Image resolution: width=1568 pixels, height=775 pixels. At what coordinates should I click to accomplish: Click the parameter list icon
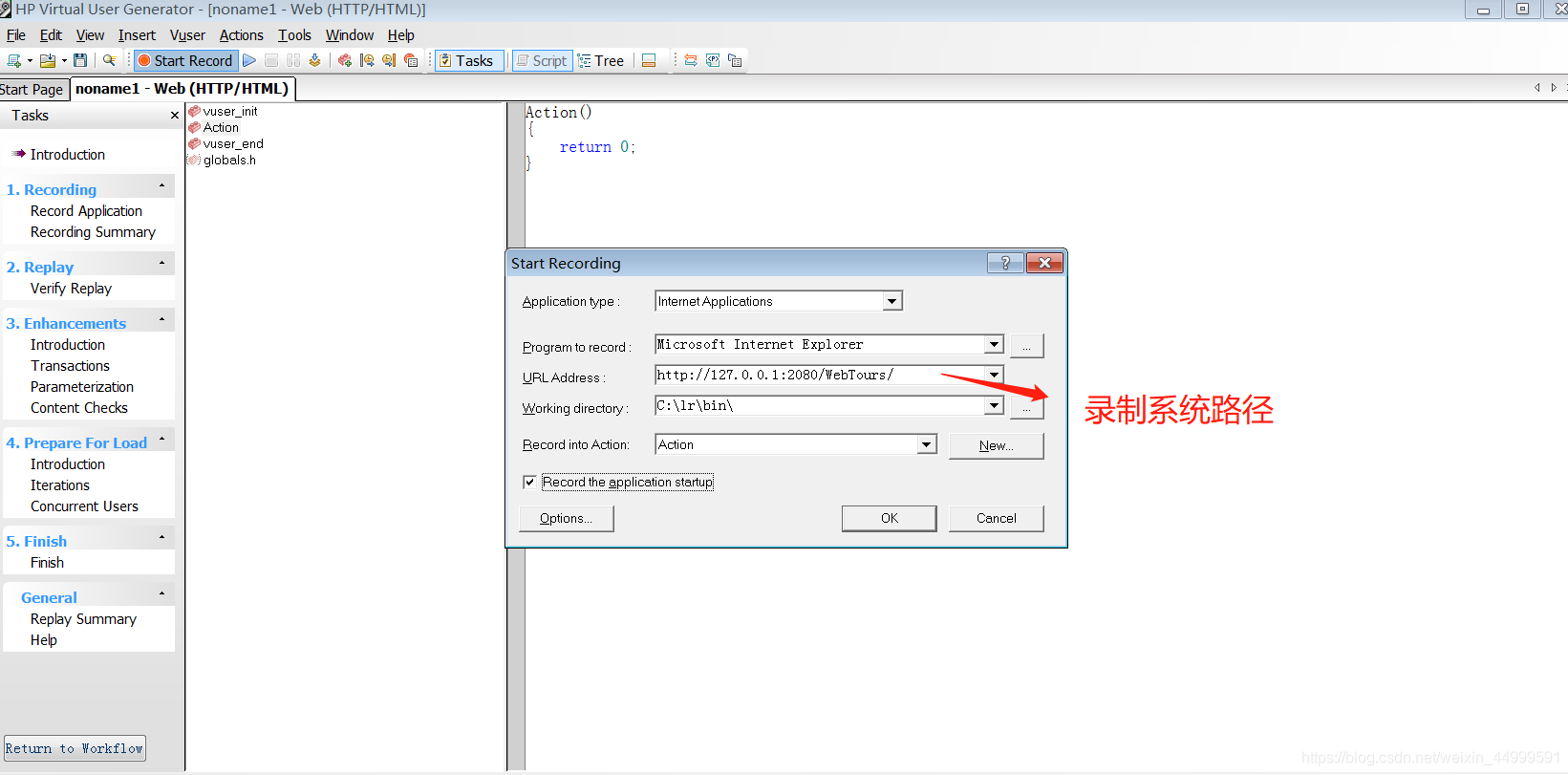[x=713, y=60]
